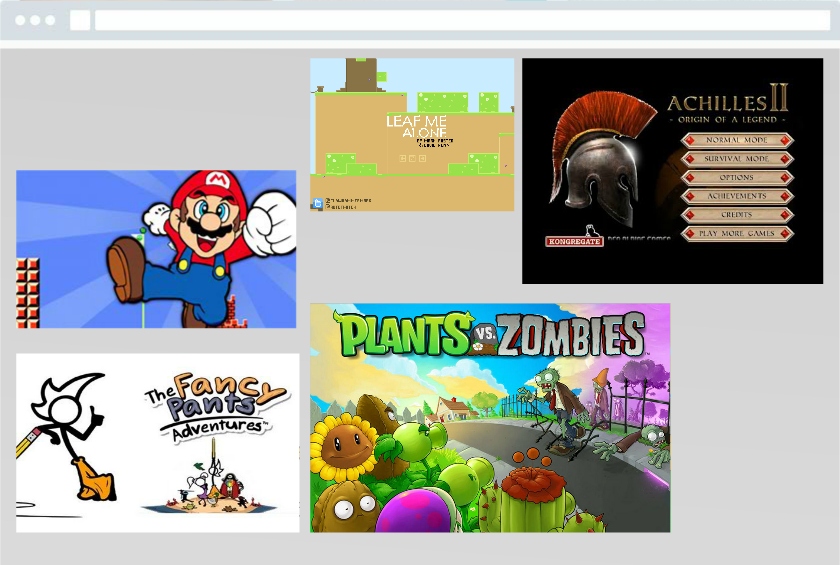Image resolution: width=840 pixels, height=565 pixels.
Task: Click the Twitter icon in Leaf Me Alone
Action: pyautogui.click(x=317, y=204)
